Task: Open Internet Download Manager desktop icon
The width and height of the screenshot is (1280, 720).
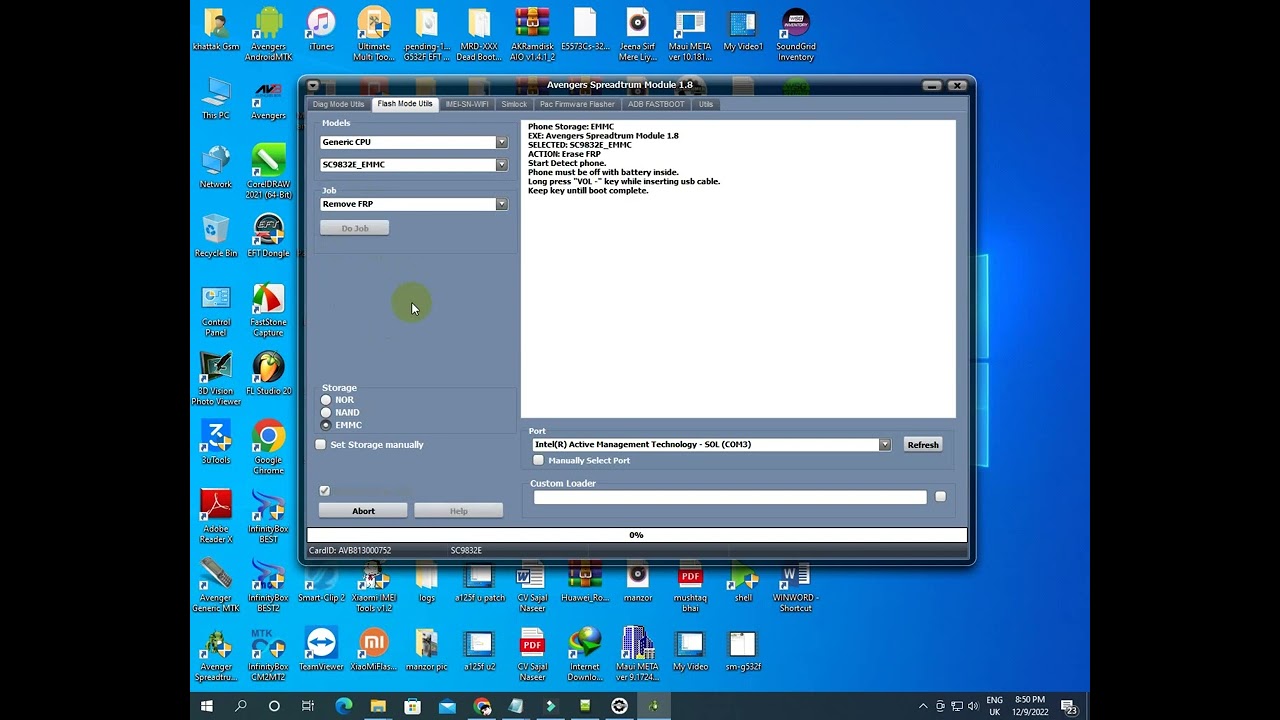Action: (585, 655)
